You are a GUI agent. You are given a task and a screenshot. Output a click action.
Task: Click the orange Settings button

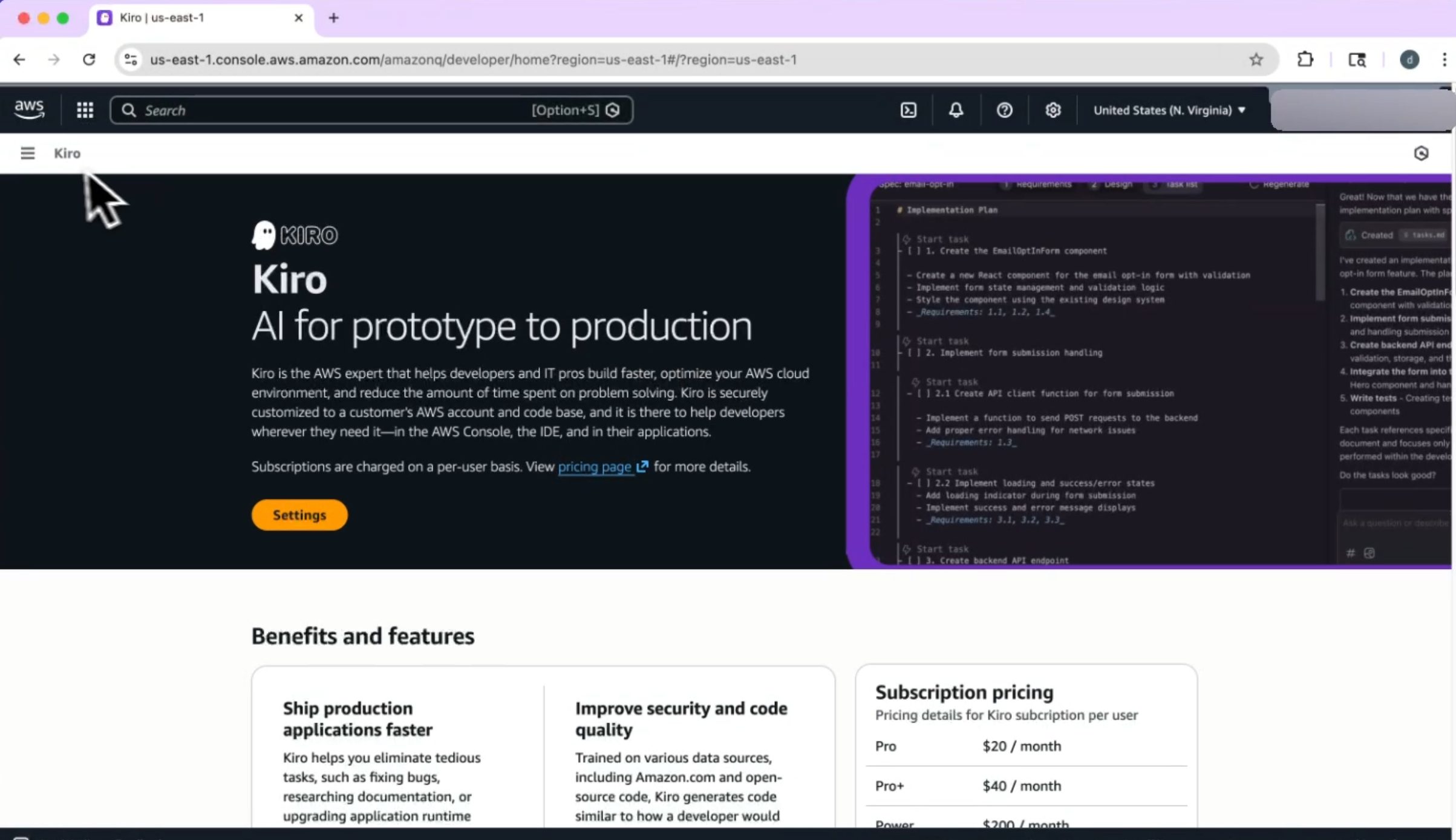point(299,515)
